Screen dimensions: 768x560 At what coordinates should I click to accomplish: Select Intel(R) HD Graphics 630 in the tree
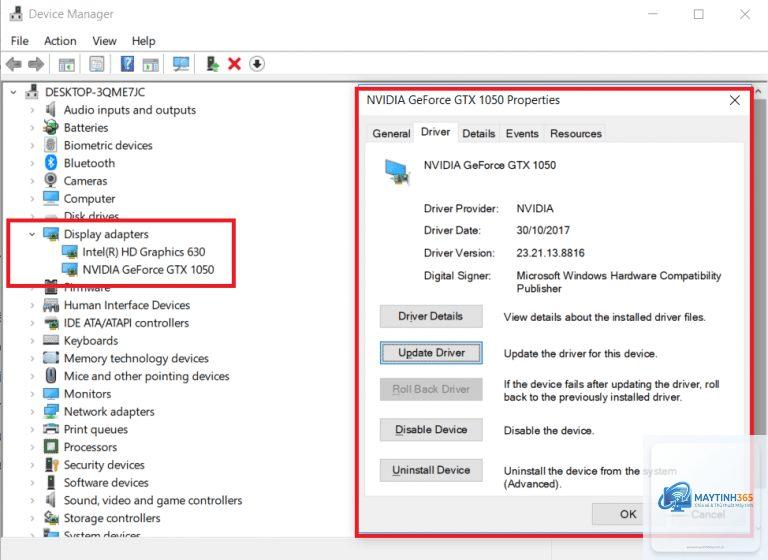[x=144, y=252]
